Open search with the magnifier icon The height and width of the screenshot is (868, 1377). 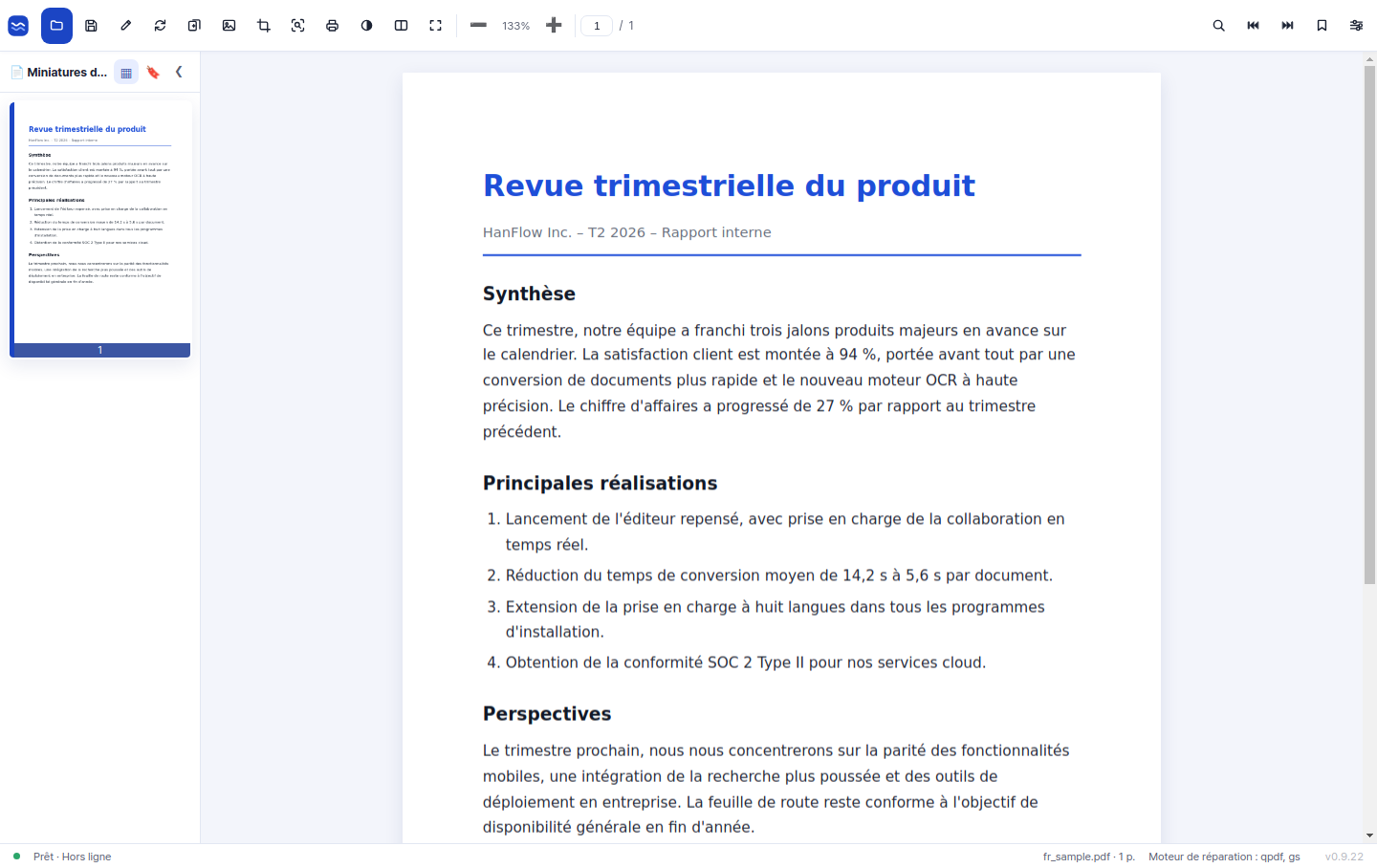[x=1218, y=26]
